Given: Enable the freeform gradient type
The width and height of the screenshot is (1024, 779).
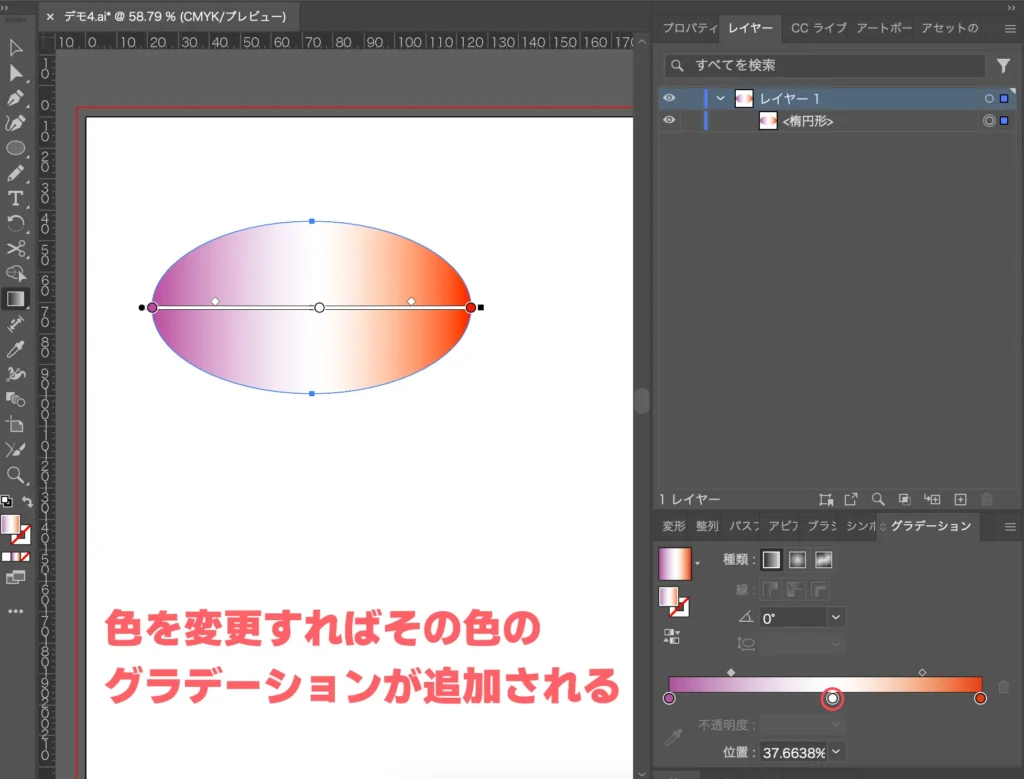Looking at the screenshot, I should 821,559.
